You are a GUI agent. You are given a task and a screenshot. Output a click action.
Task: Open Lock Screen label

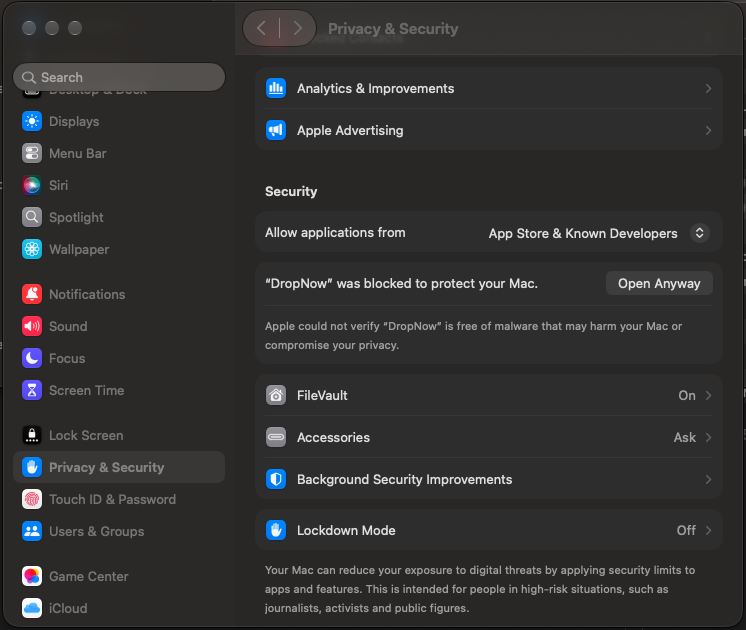[x=86, y=435]
